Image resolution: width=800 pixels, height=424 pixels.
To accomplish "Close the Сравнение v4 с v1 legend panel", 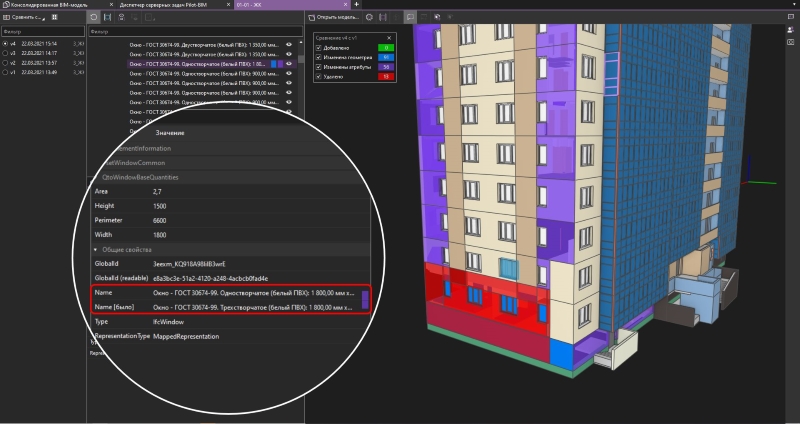I will click(389, 38).
